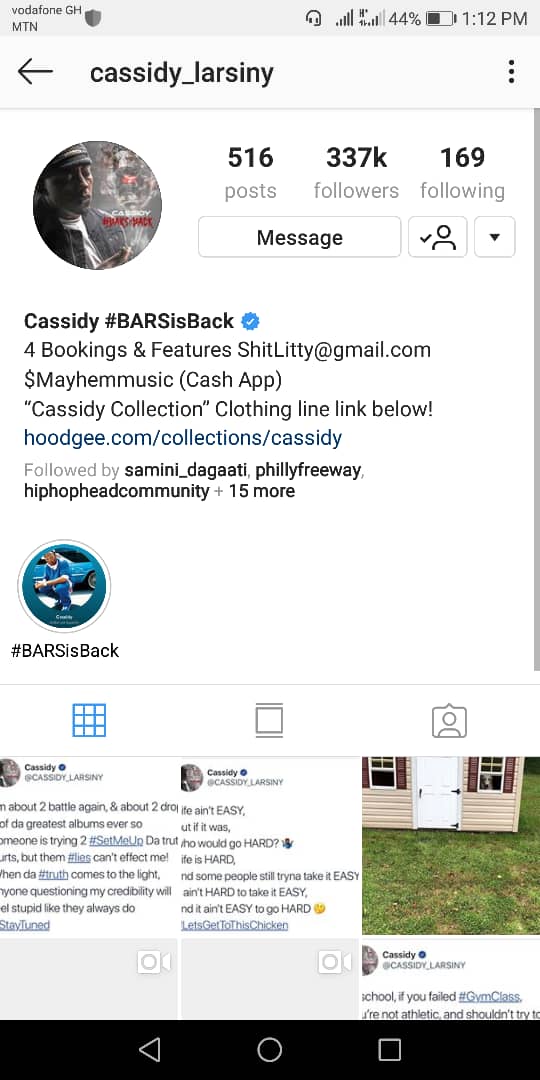This screenshot has height=1080, width=540.
Task: Tap the Android home circle button
Action: click(270, 1050)
